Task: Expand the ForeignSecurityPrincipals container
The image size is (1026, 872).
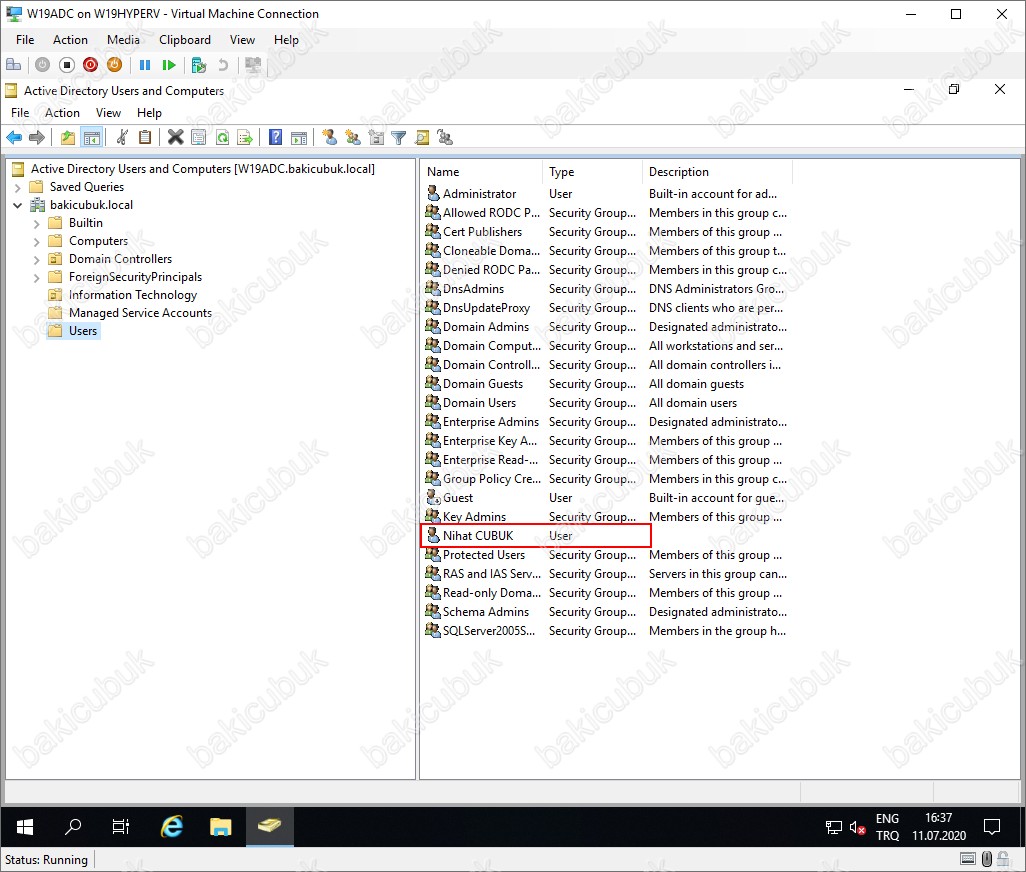Action: click(x=37, y=277)
